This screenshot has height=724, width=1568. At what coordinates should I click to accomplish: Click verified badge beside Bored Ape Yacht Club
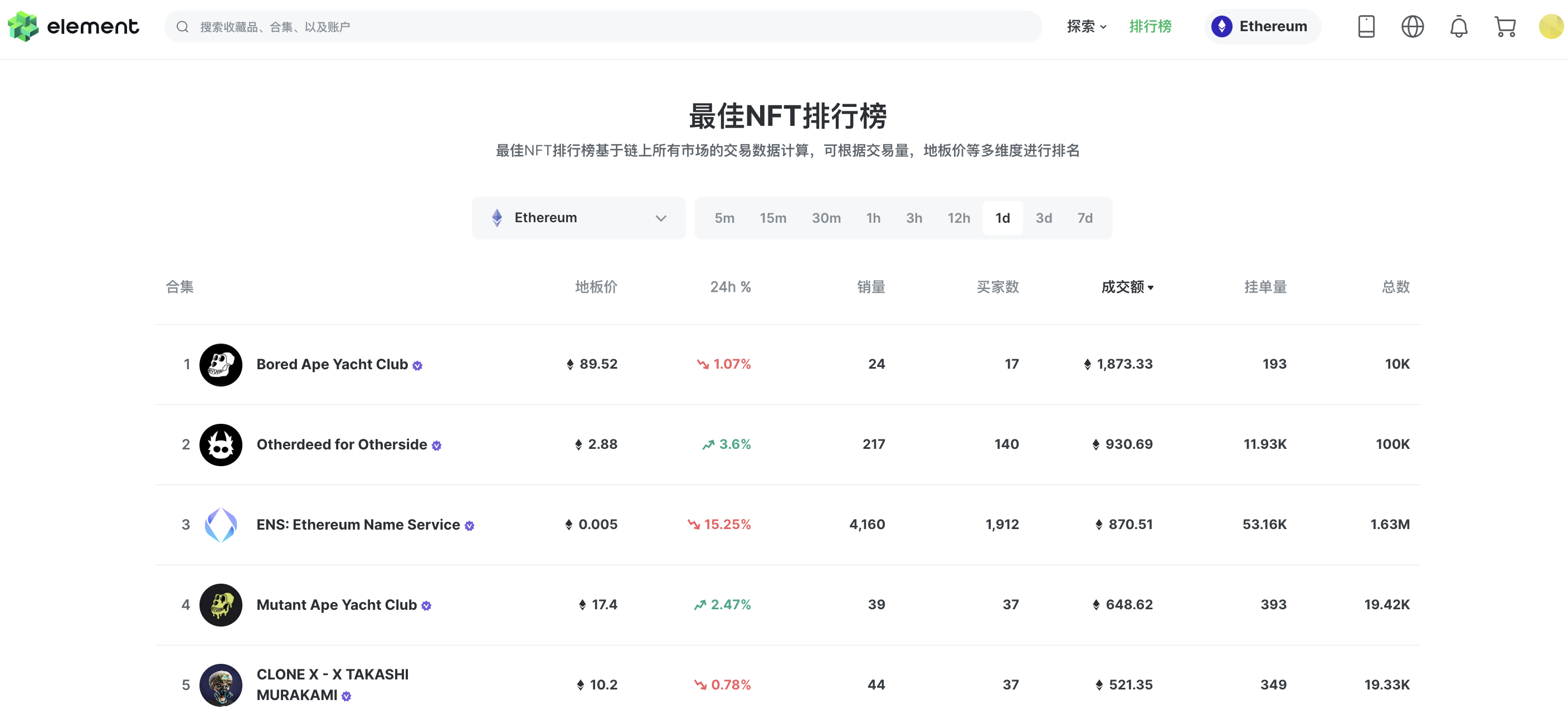pyautogui.click(x=417, y=366)
